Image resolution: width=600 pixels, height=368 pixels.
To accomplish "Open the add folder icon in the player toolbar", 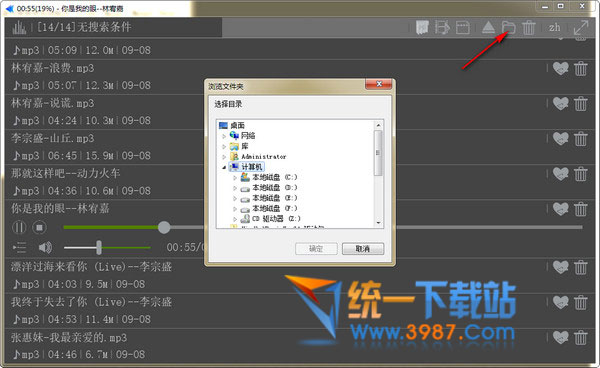I will [x=509, y=28].
